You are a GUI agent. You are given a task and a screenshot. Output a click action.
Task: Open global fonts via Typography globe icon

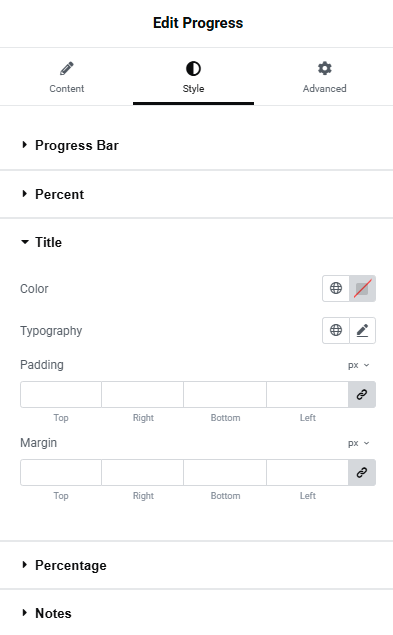336,330
